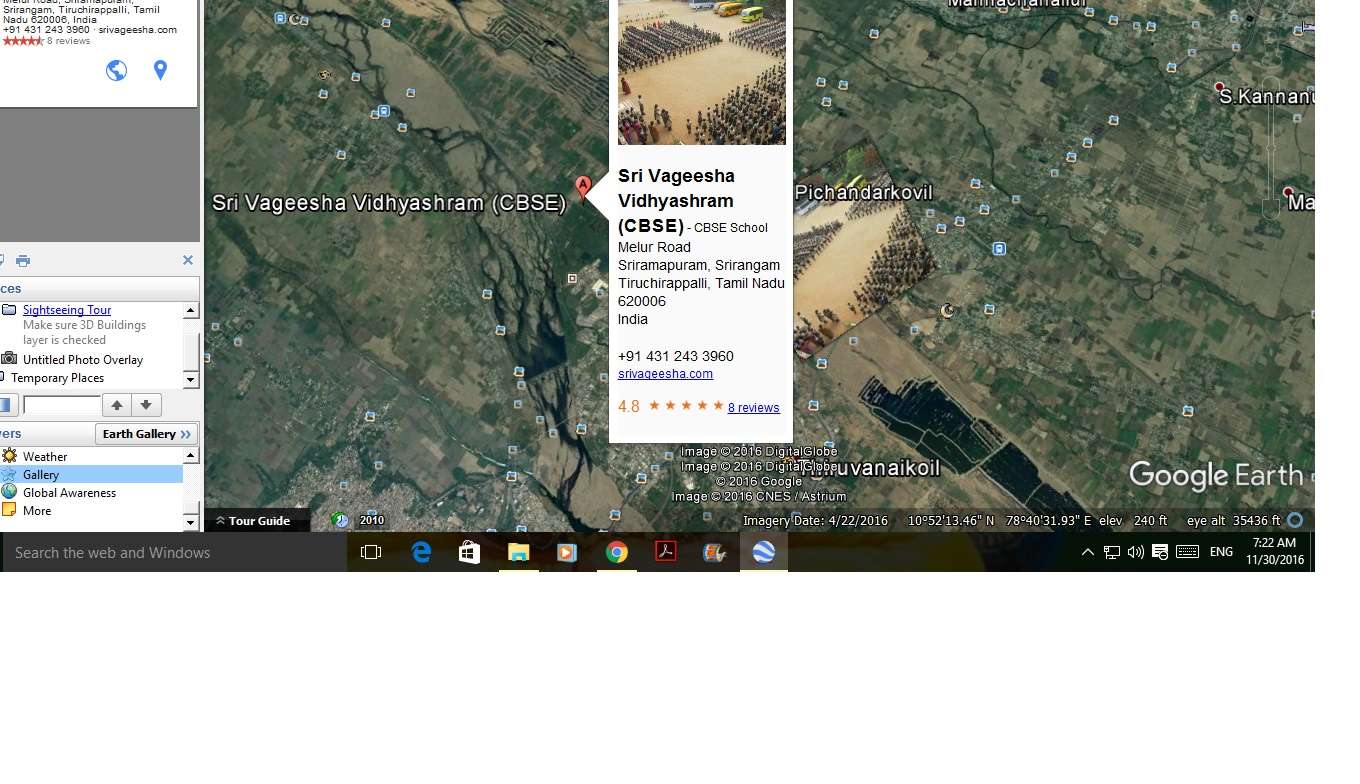Select Global Awareness layer row
1360x784 pixels.
point(69,492)
